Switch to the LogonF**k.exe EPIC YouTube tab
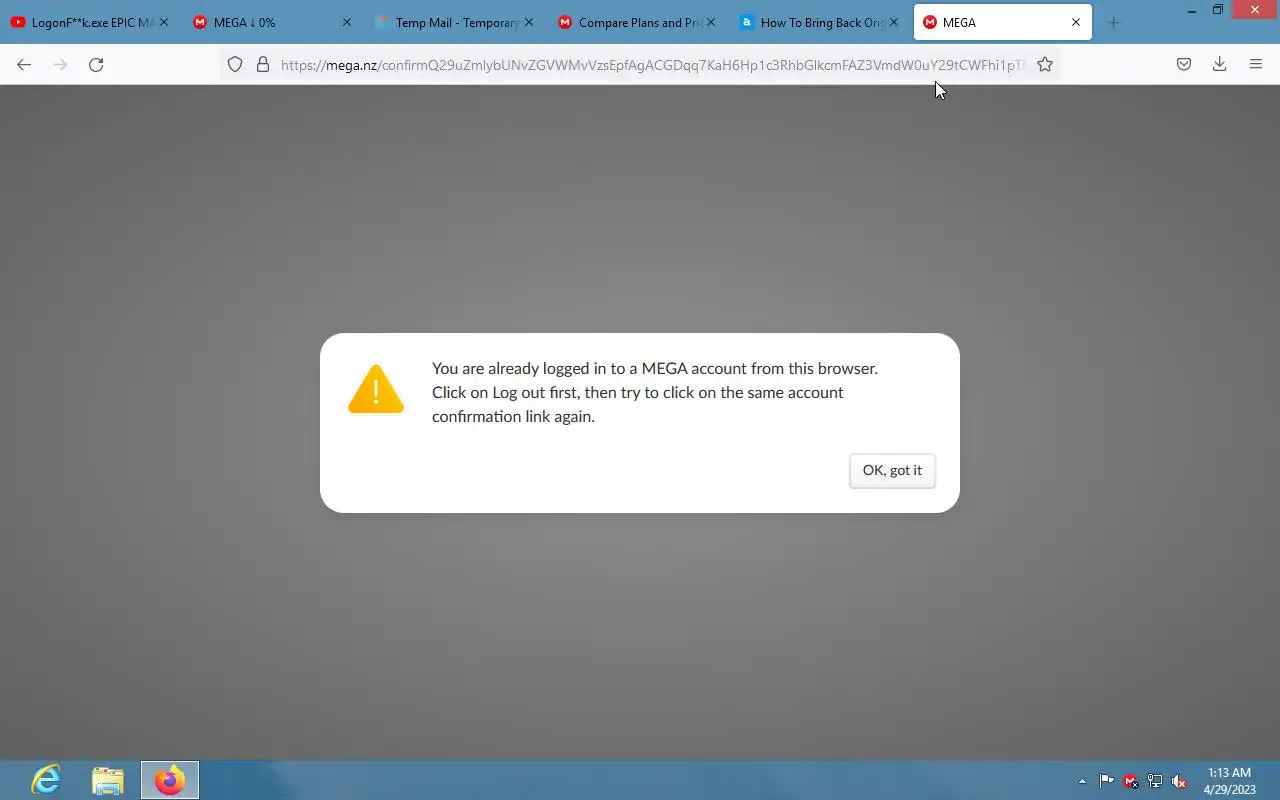Viewport: 1280px width, 800px height. [x=90, y=22]
